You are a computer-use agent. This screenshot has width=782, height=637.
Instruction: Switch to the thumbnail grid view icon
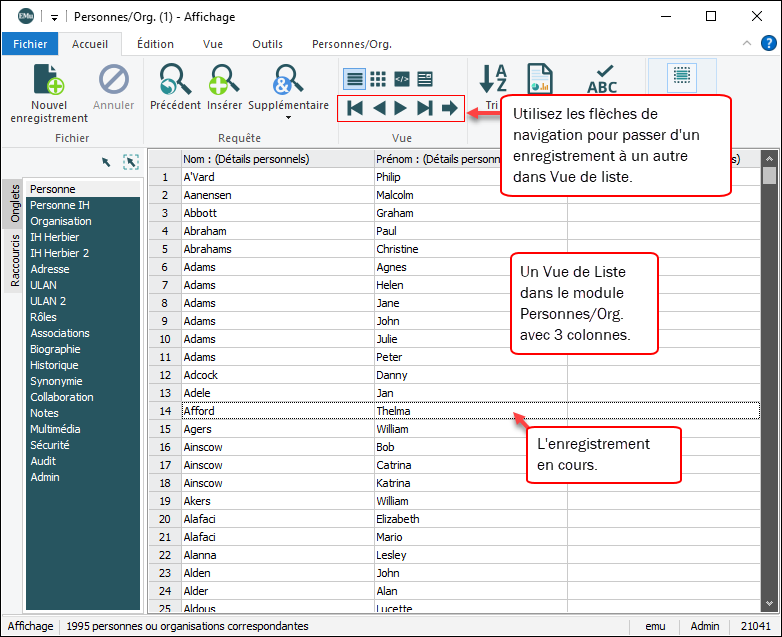[378, 78]
